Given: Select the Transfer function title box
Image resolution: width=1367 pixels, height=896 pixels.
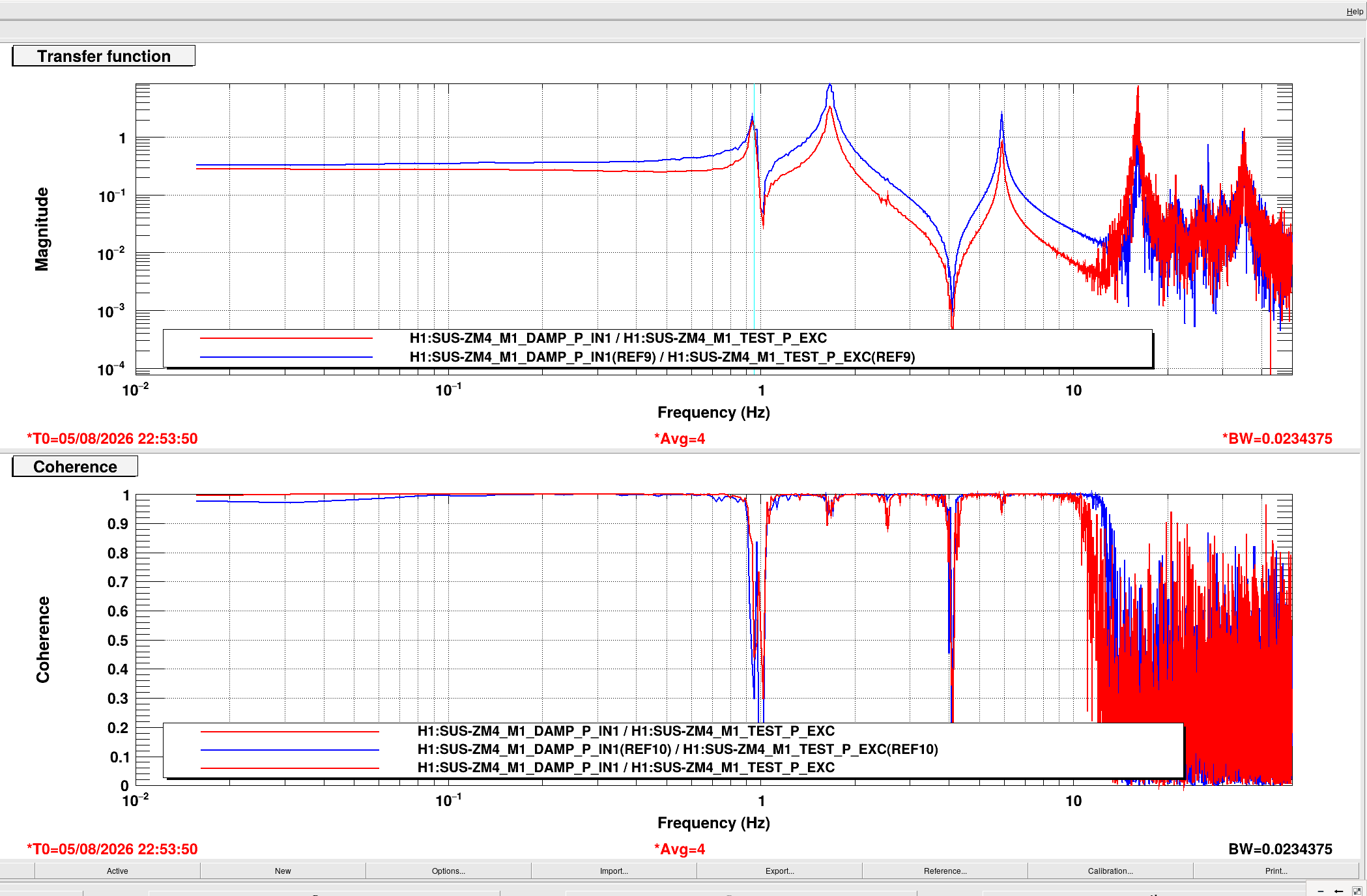Looking at the screenshot, I should coord(104,56).
